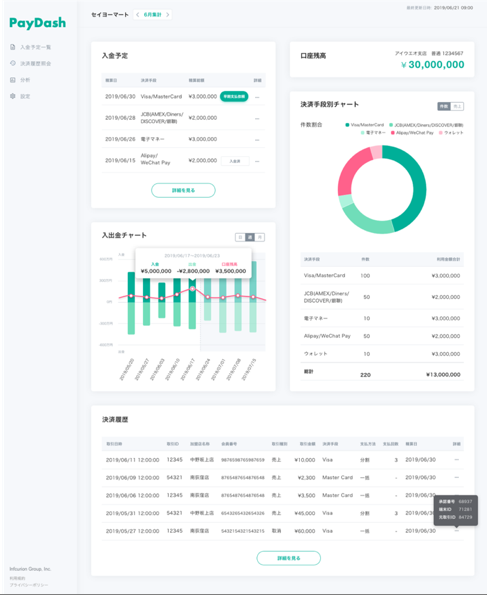
Task: Click 詳細を見る under payment history
Action: pos(288,558)
